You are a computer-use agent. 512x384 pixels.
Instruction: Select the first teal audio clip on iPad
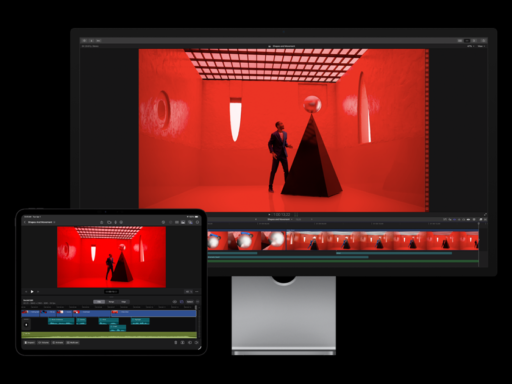tap(61, 321)
